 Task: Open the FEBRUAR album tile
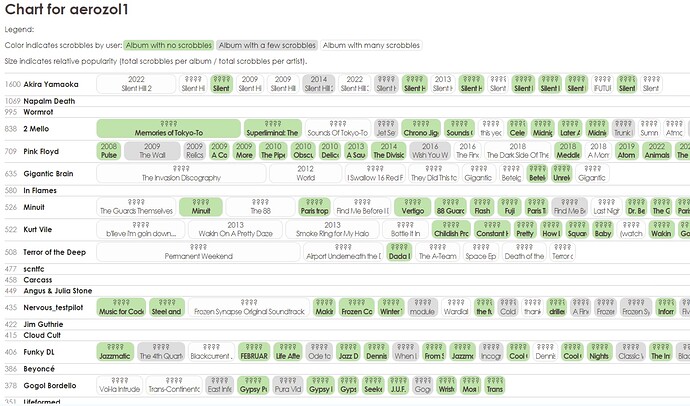254,351
